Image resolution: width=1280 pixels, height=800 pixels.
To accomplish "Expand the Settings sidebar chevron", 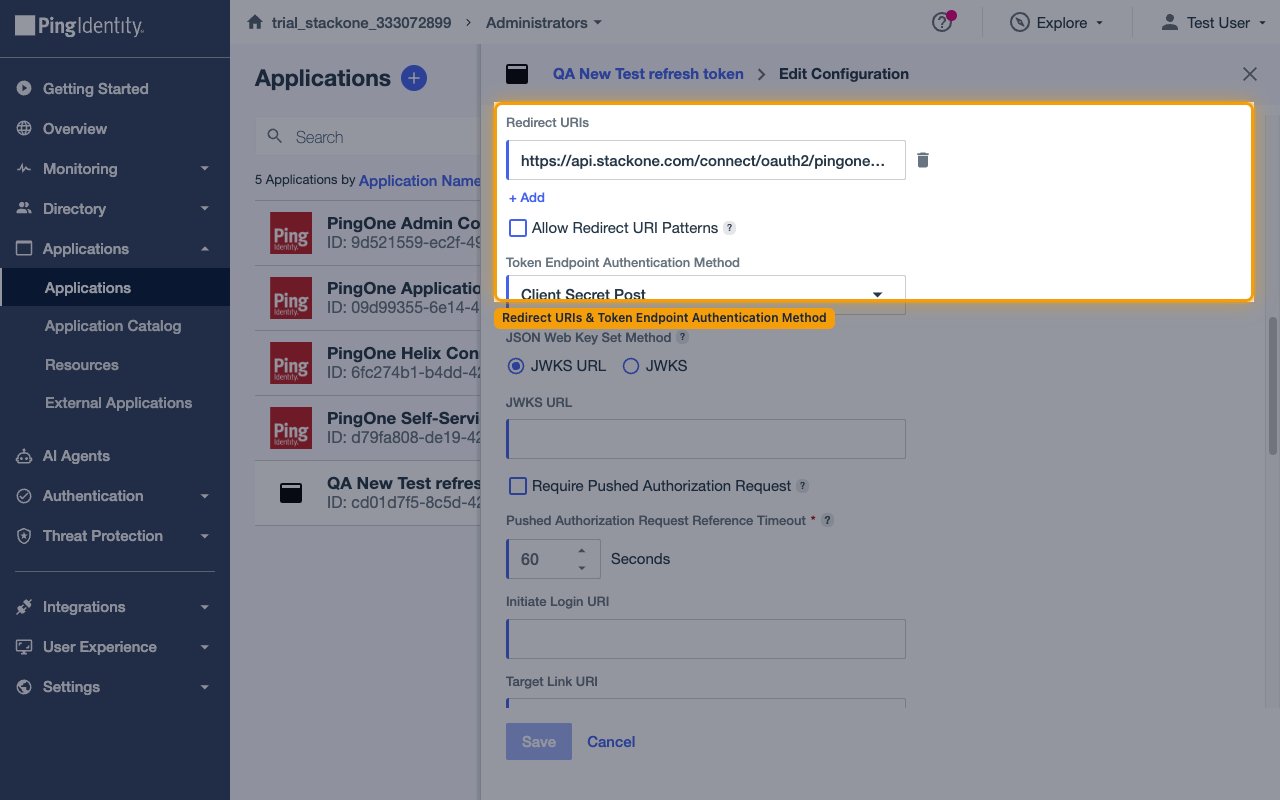I will coord(204,687).
